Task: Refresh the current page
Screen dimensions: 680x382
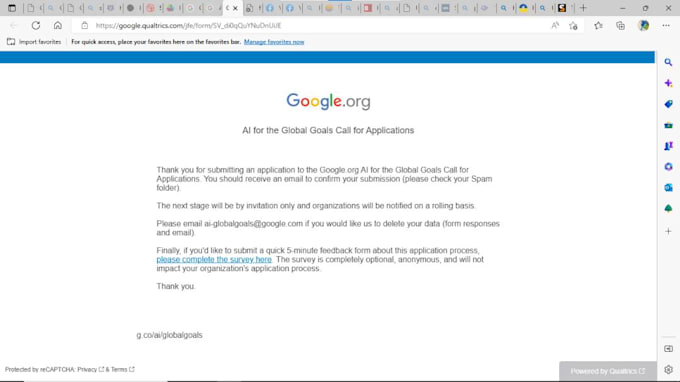Action: coord(36,26)
